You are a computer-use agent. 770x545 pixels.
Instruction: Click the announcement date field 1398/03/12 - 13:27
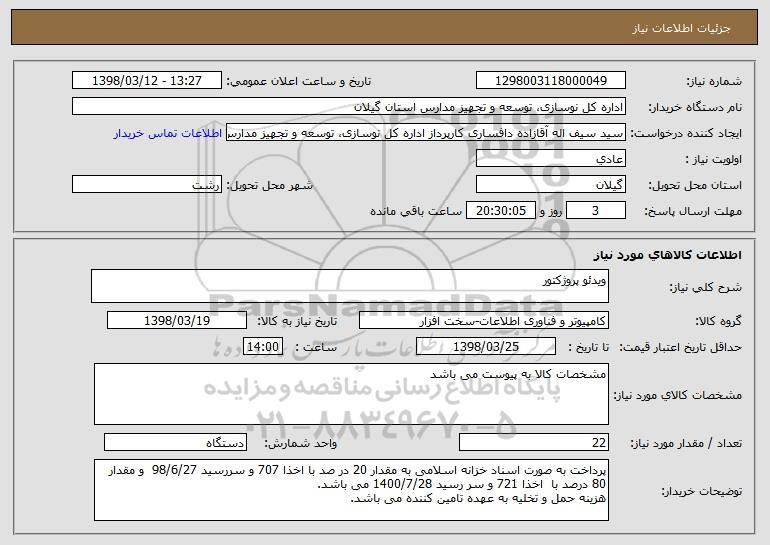[x=147, y=81]
